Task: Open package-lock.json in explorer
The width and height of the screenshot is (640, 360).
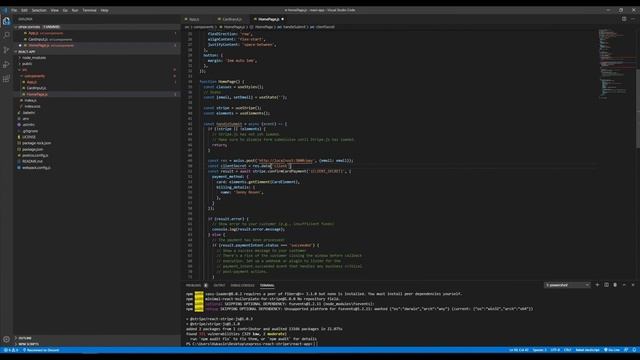Action: (98, 143)
